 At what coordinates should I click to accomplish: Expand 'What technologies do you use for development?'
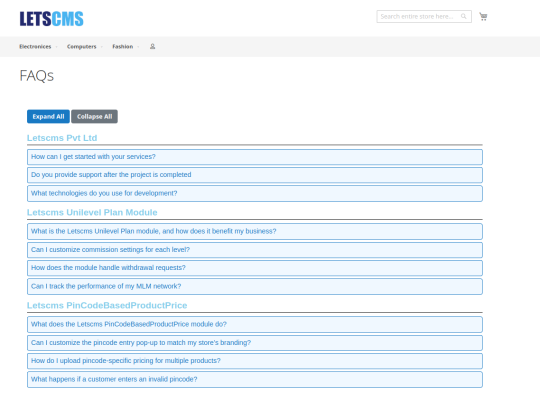click(x=255, y=193)
